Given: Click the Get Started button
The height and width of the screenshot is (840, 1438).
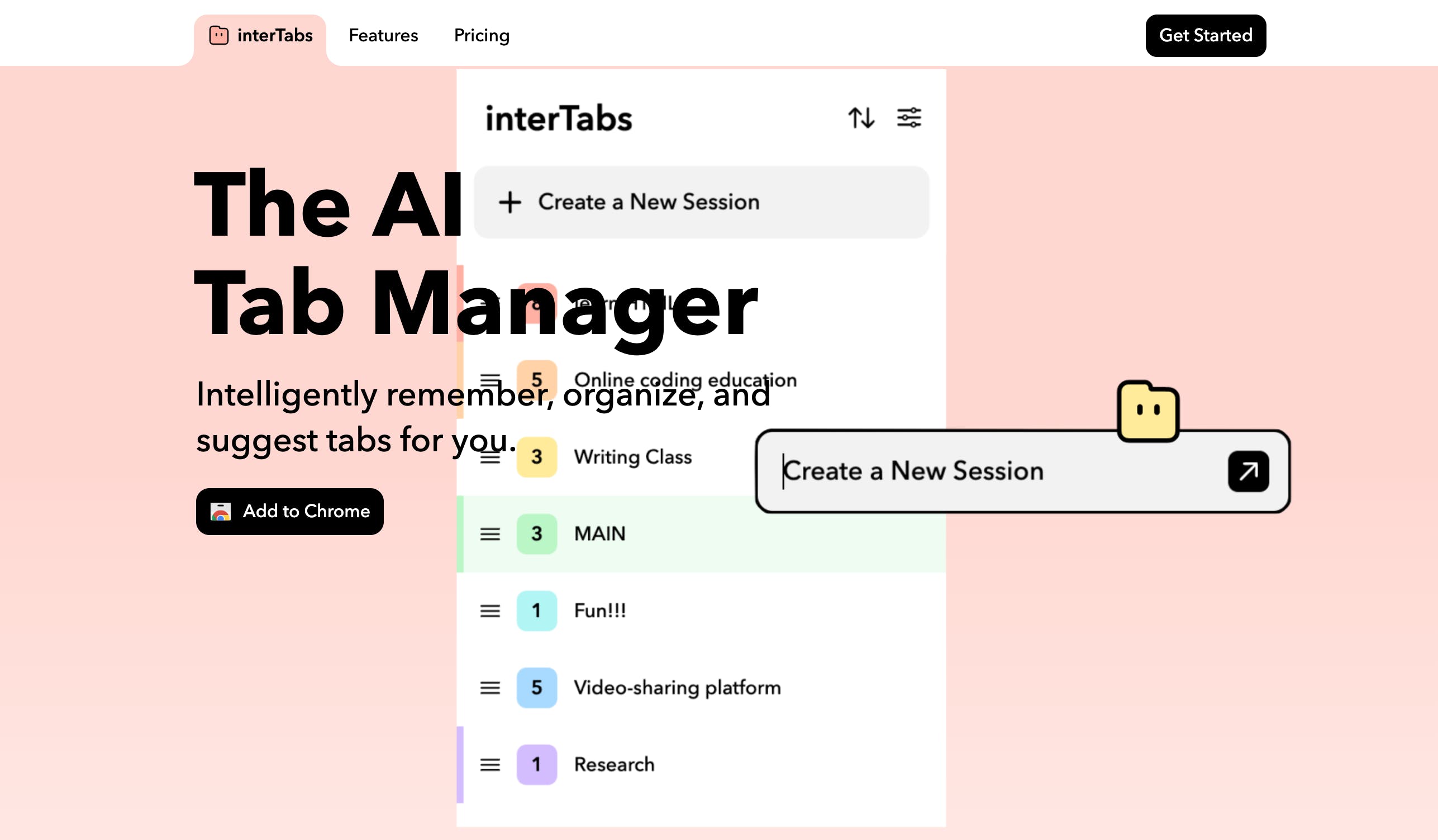Looking at the screenshot, I should [1205, 35].
